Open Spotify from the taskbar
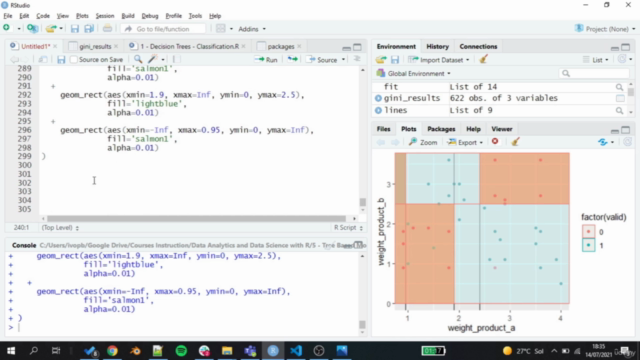The height and width of the screenshot is (360, 640). click(181, 350)
